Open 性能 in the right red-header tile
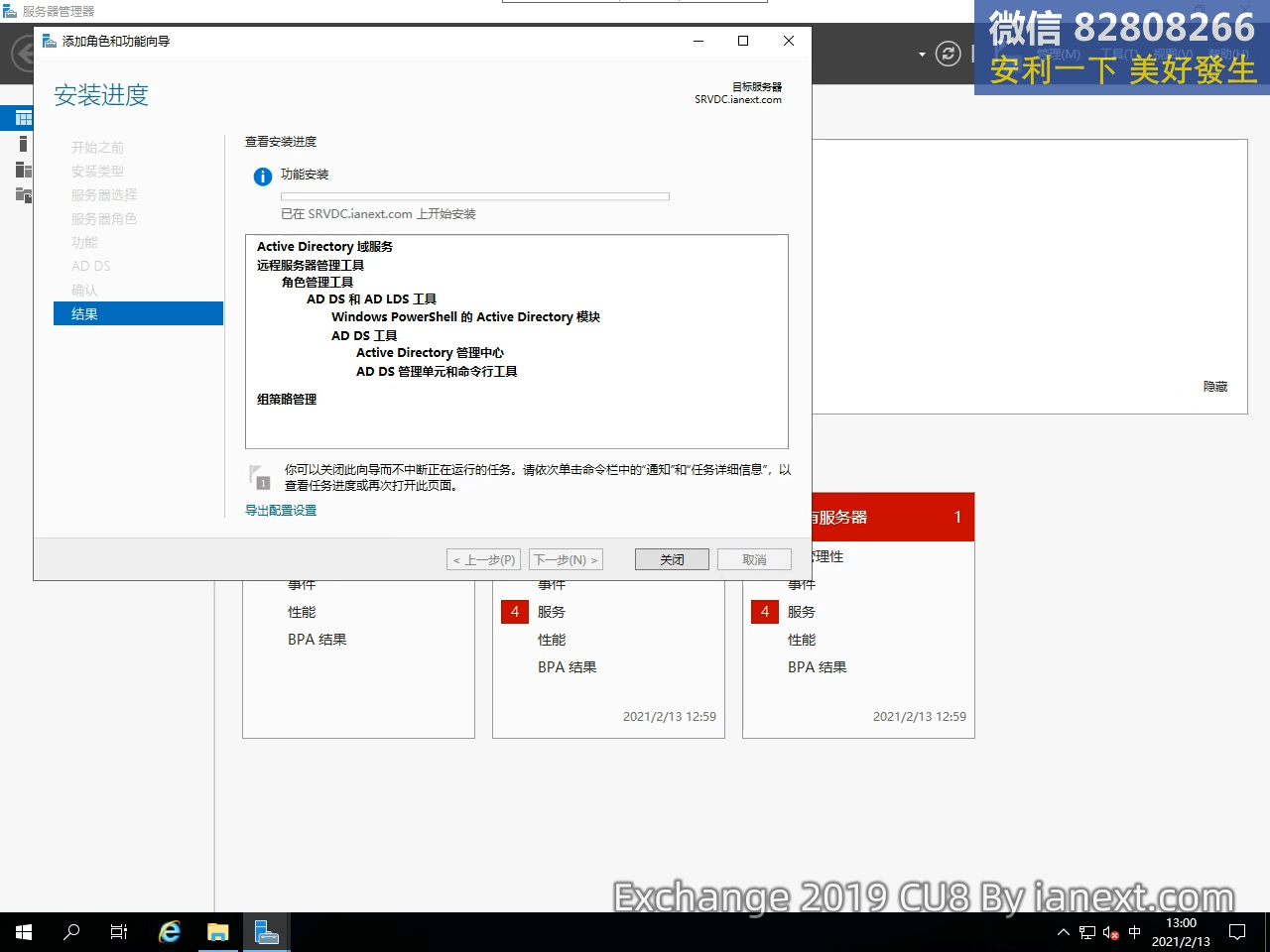 pos(802,640)
